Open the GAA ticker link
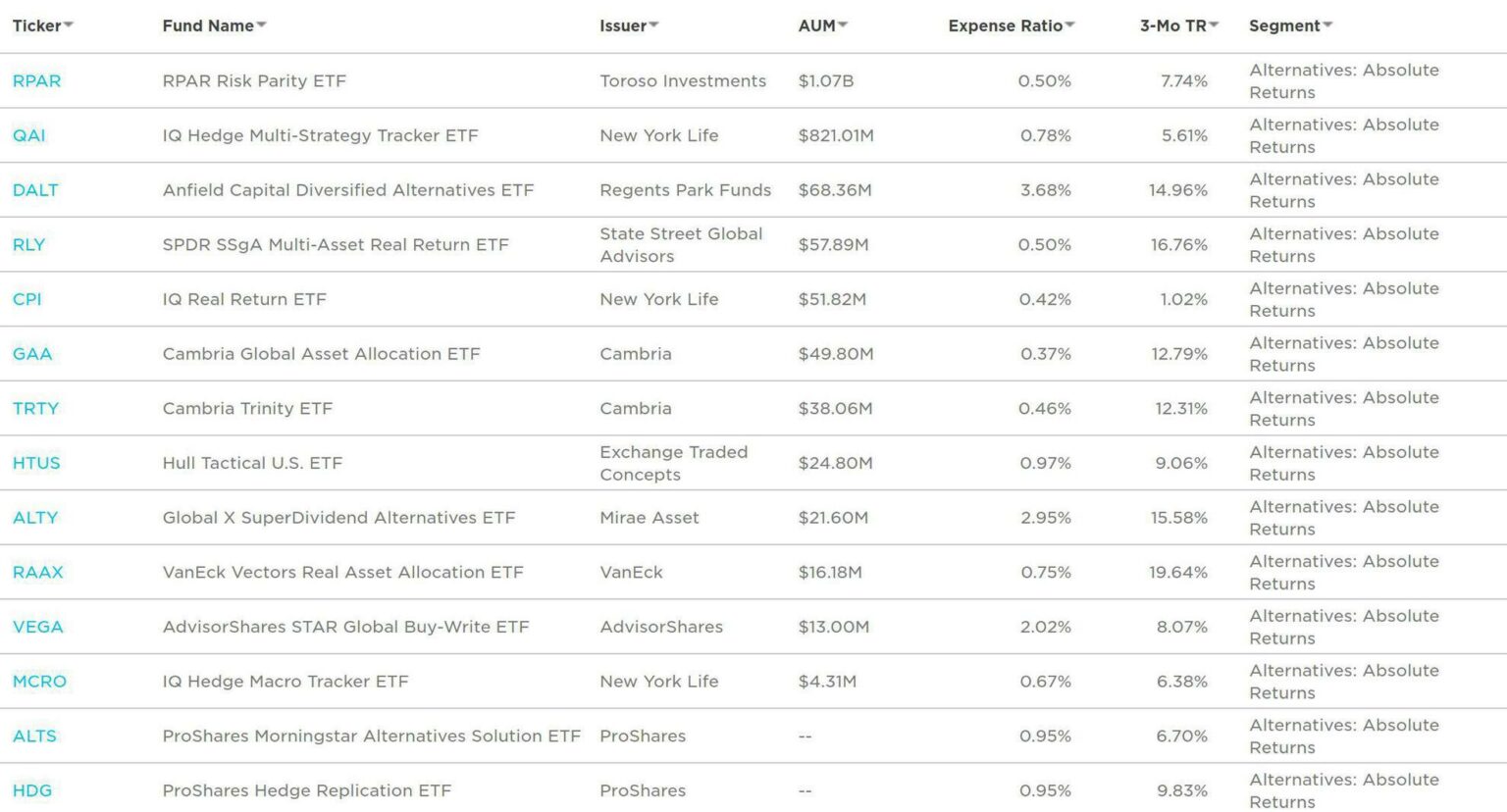The width and height of the screenshot is (1507, 812). pyautogui.click(x=32, y=354)
